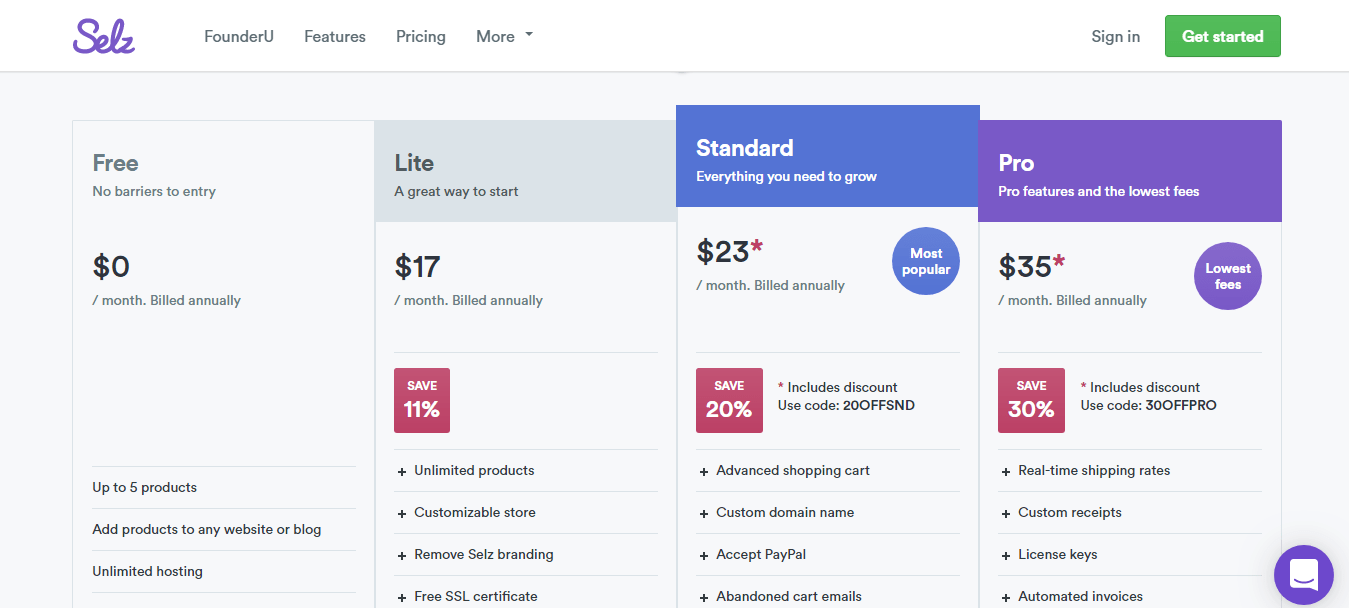
Task: Open the chat widget bubble
Action: tap(1303, 574)
